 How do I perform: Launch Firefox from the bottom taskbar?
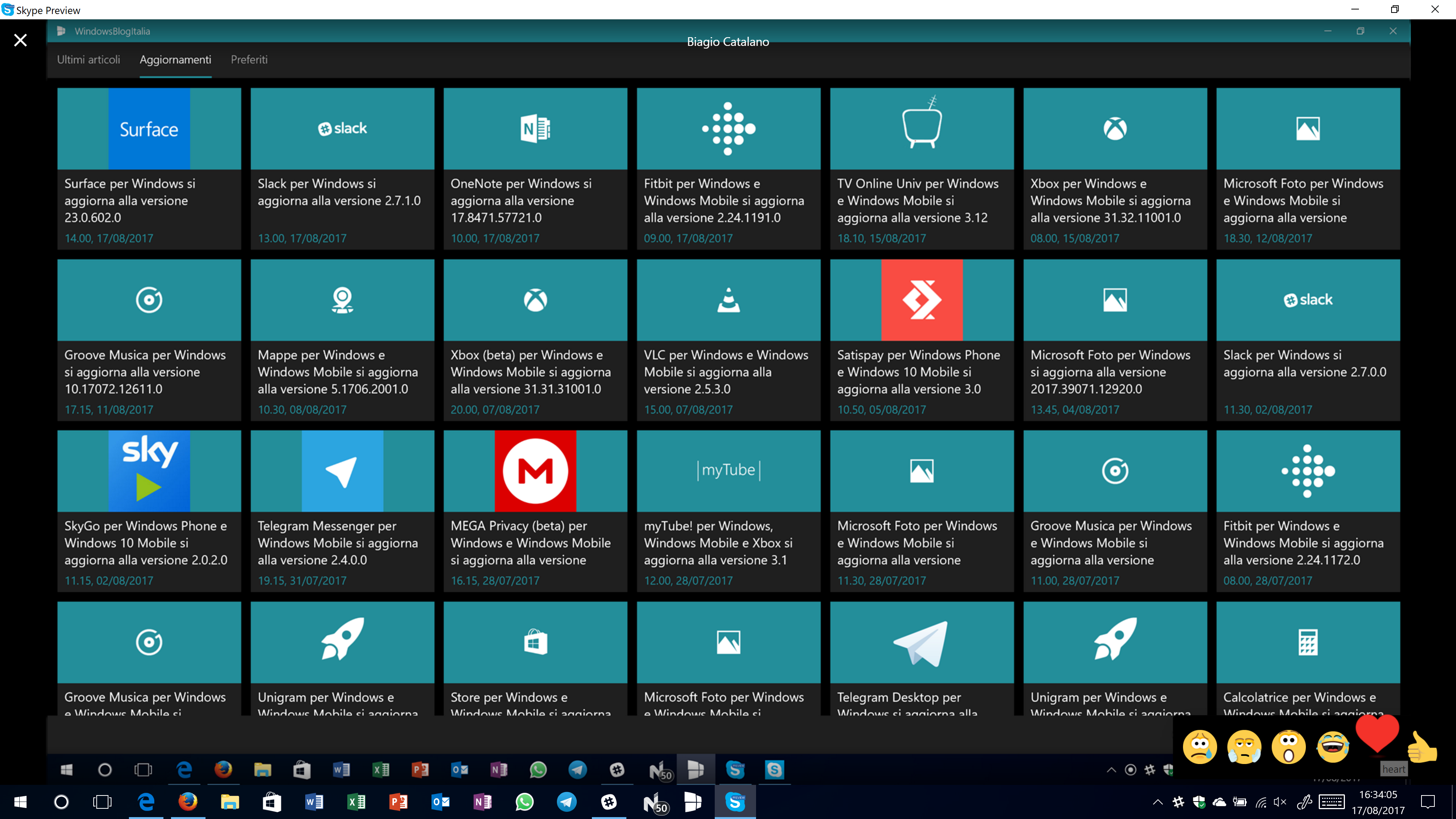tap(188, 802)
